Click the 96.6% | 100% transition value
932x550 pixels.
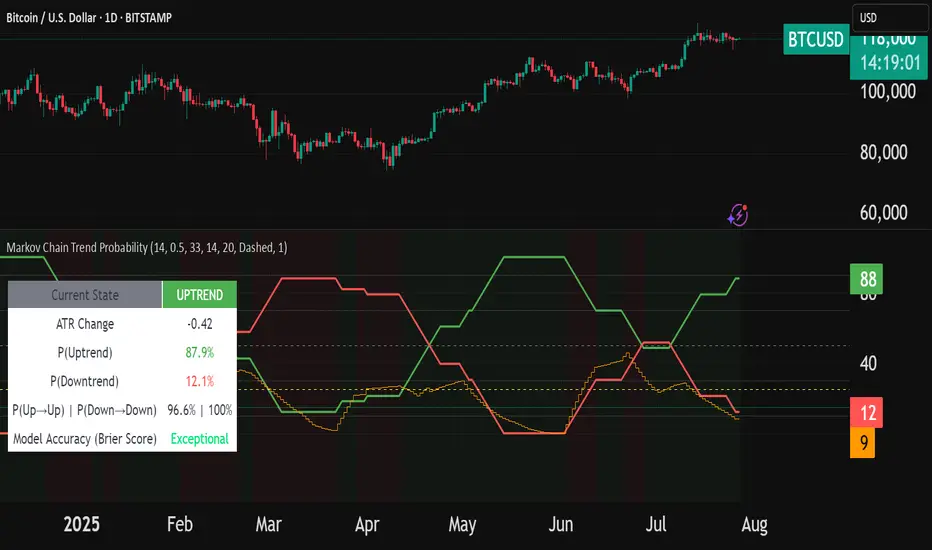[200, 410]
